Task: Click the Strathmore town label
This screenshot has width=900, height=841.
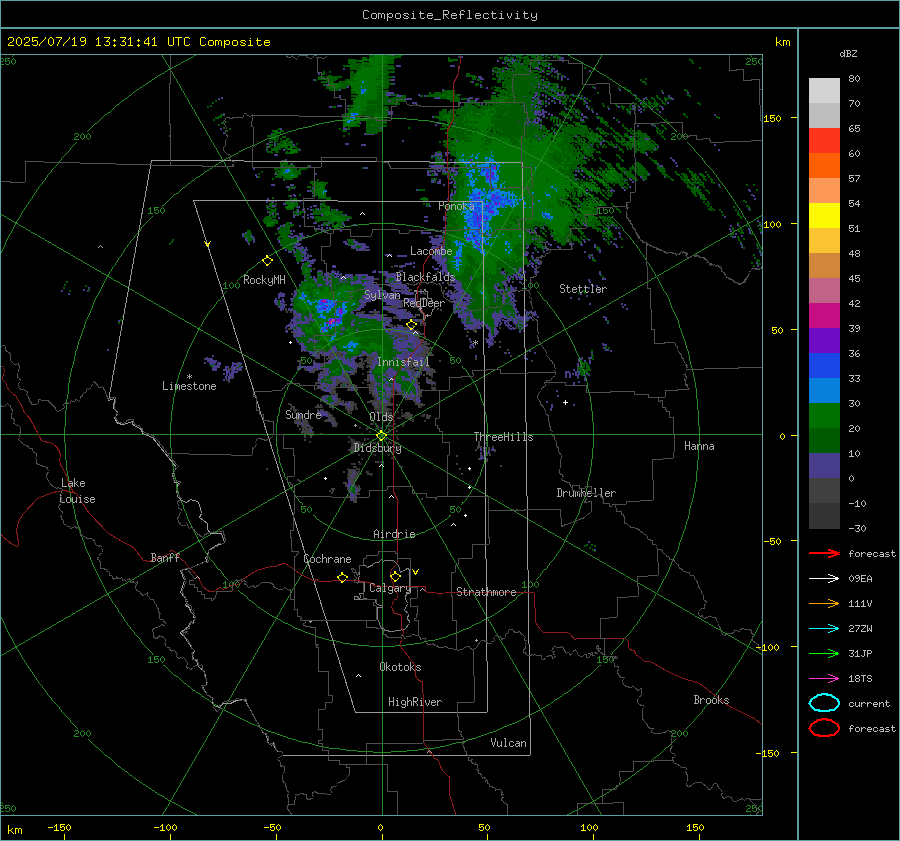Action: [x=486, y=592]
